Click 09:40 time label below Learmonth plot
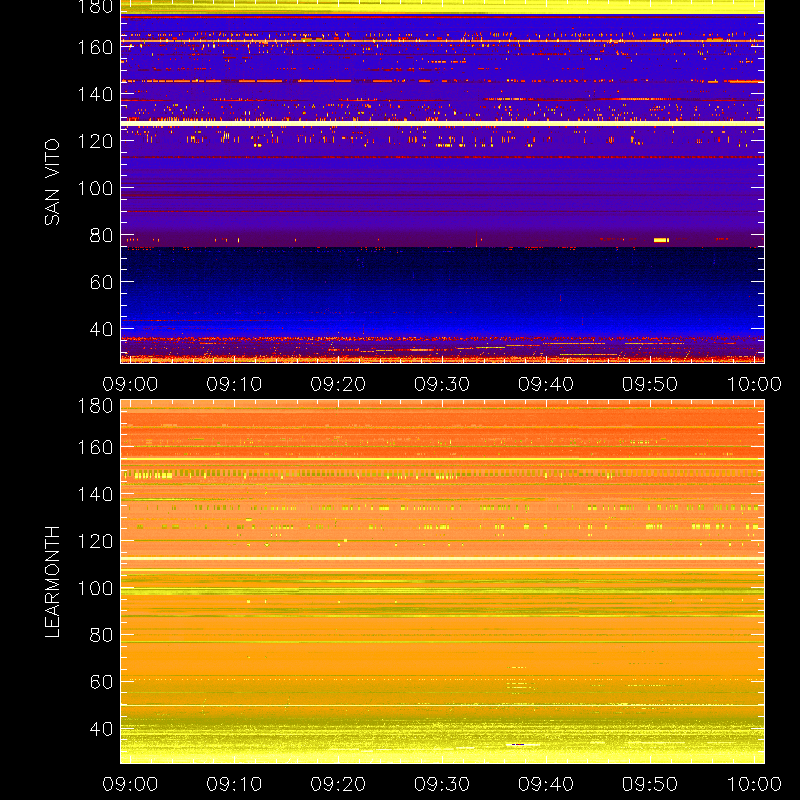This screenshot has height=800, width=800. [546, 784]
